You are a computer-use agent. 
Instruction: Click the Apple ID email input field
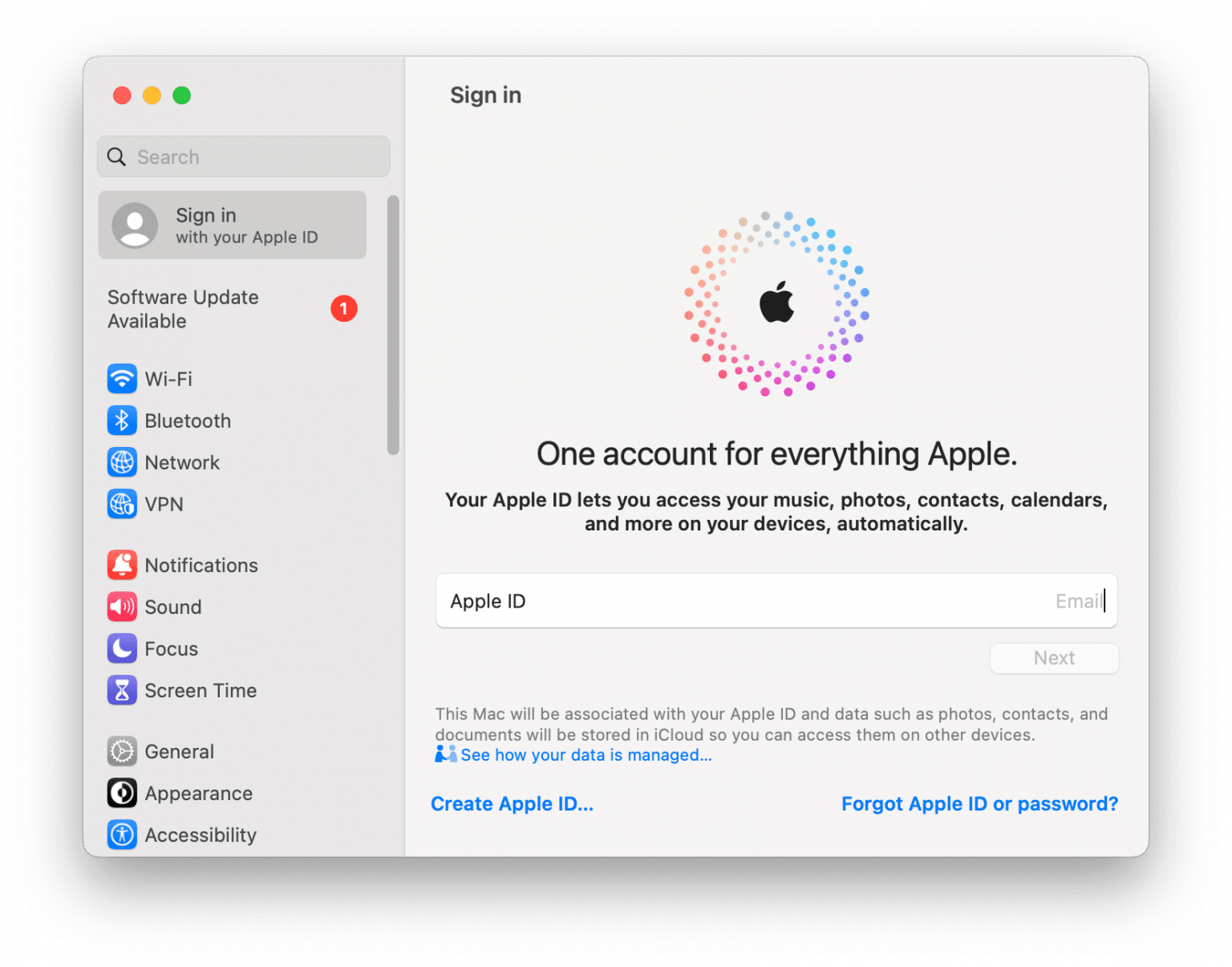[x=776, y=600]
